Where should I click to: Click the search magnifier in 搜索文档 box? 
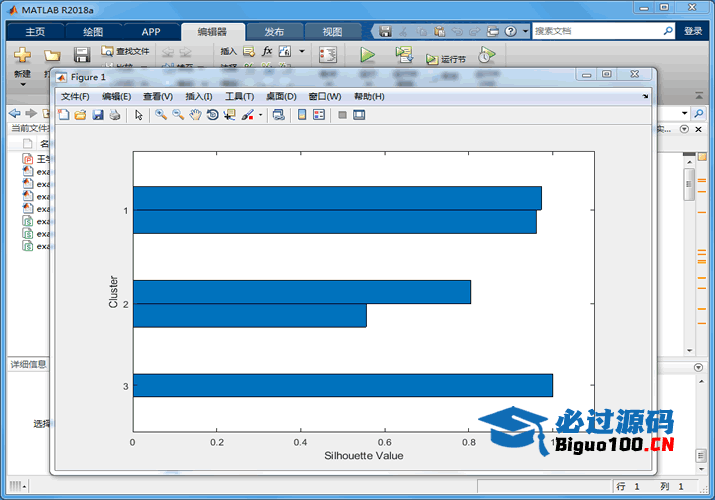pos(668,31)
